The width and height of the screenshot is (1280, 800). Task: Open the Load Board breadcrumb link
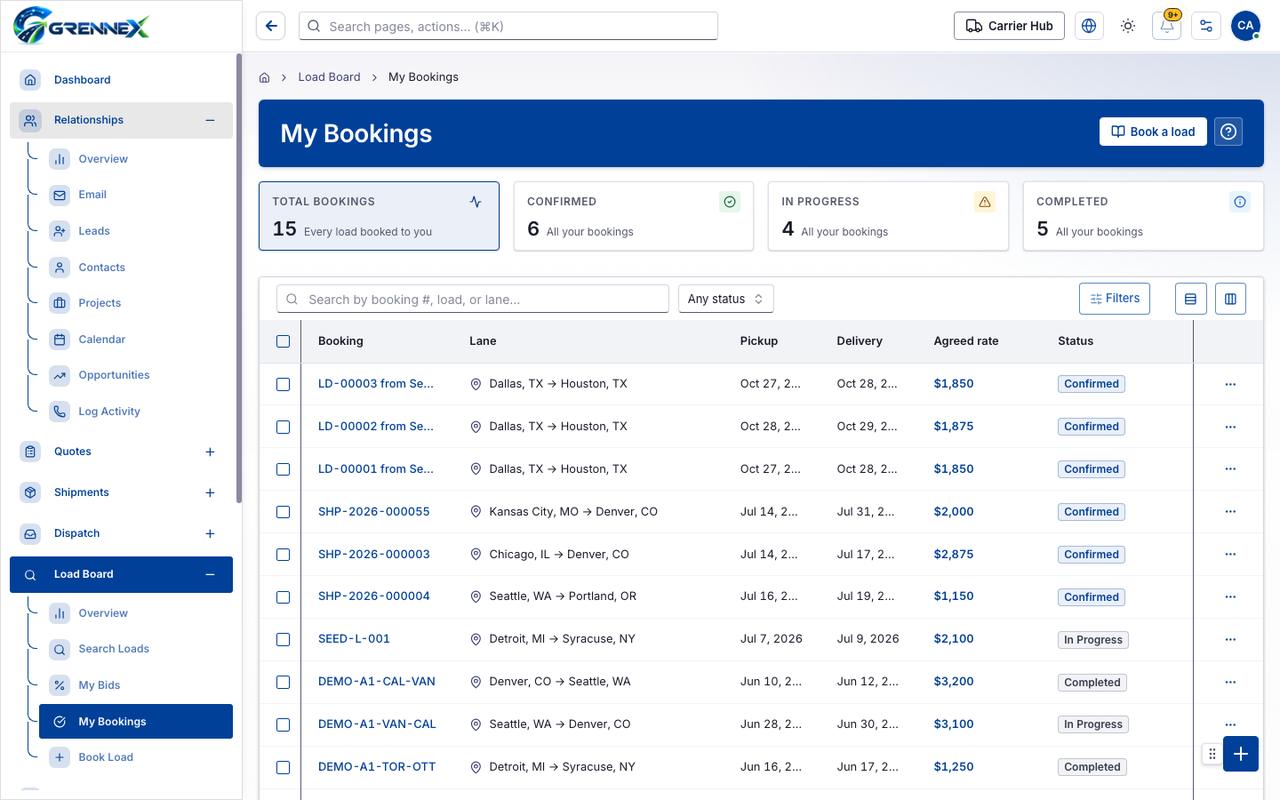[x=329, y=77]
